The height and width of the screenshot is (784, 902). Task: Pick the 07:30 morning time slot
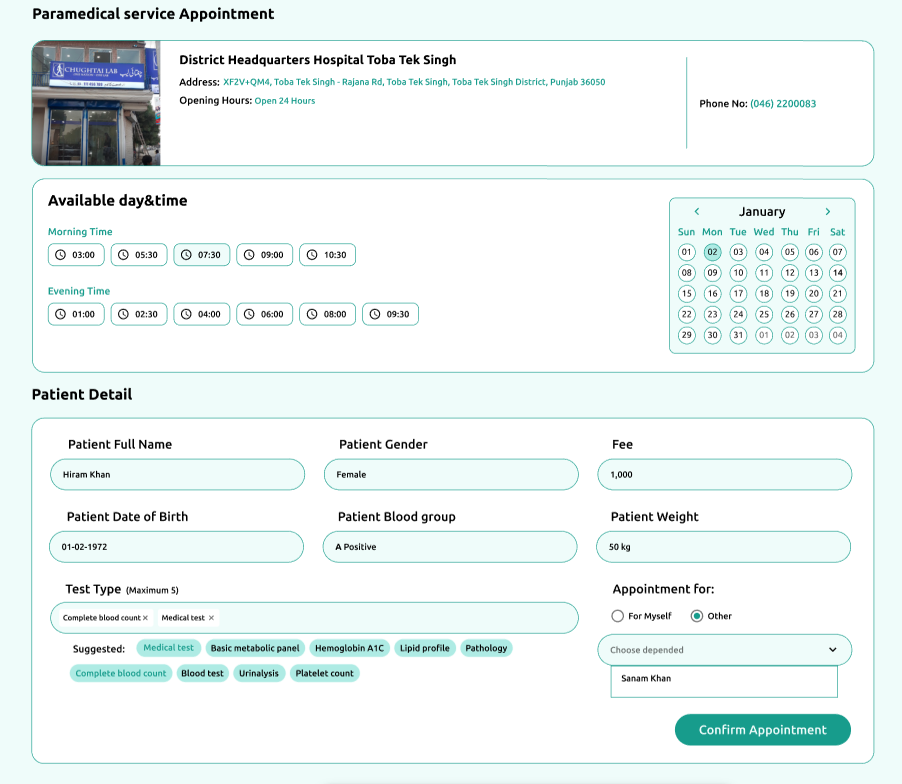pos(201,255)
